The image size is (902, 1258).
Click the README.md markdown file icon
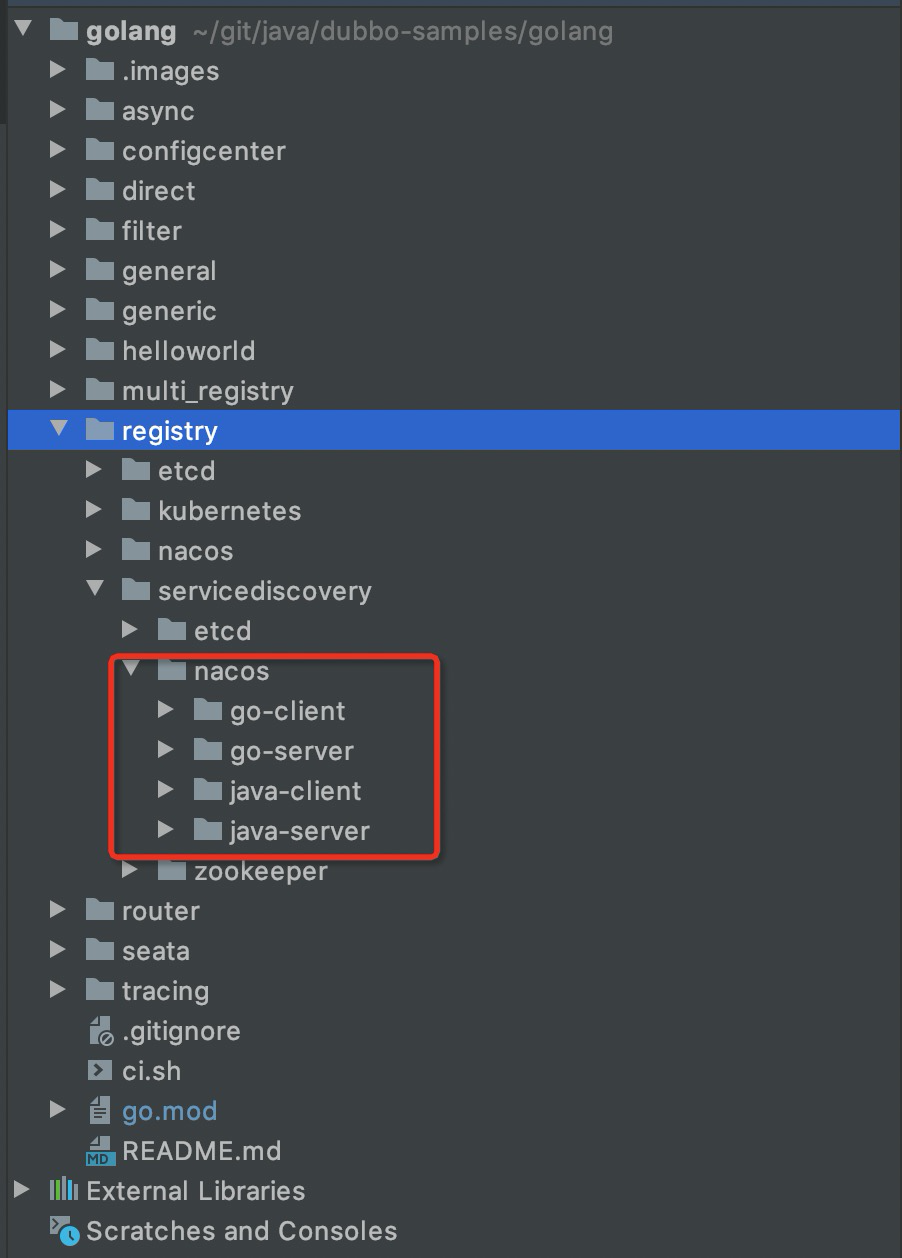pos(100,1151)
